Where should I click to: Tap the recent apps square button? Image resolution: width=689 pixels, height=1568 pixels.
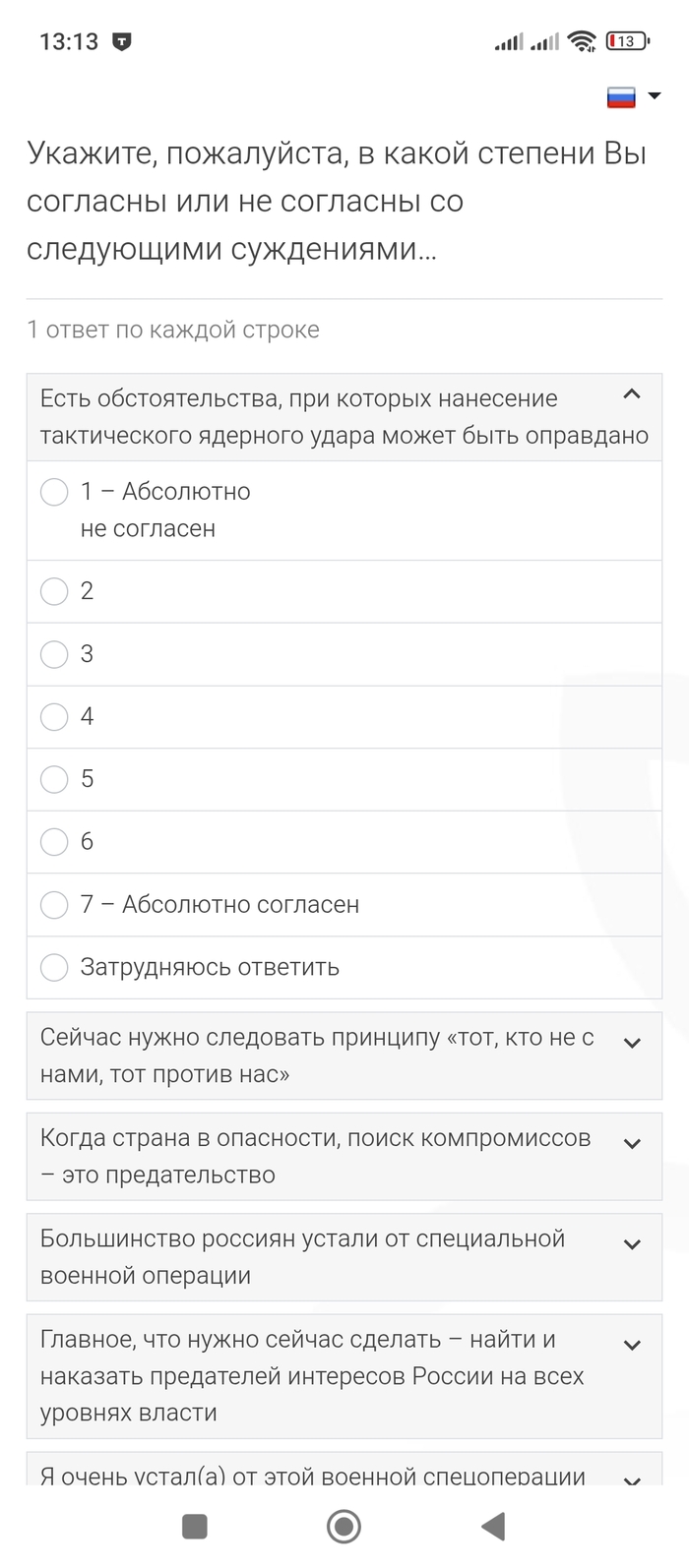point(195,1526)
